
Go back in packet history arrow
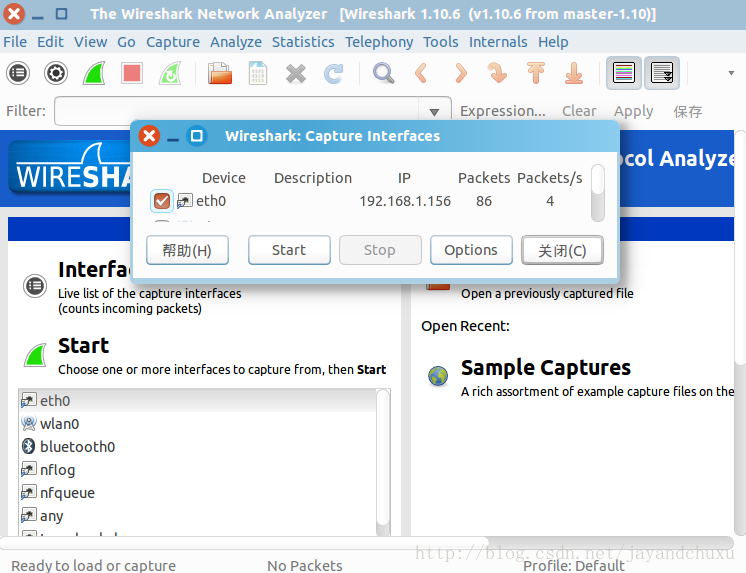click(x=421, y=73)
